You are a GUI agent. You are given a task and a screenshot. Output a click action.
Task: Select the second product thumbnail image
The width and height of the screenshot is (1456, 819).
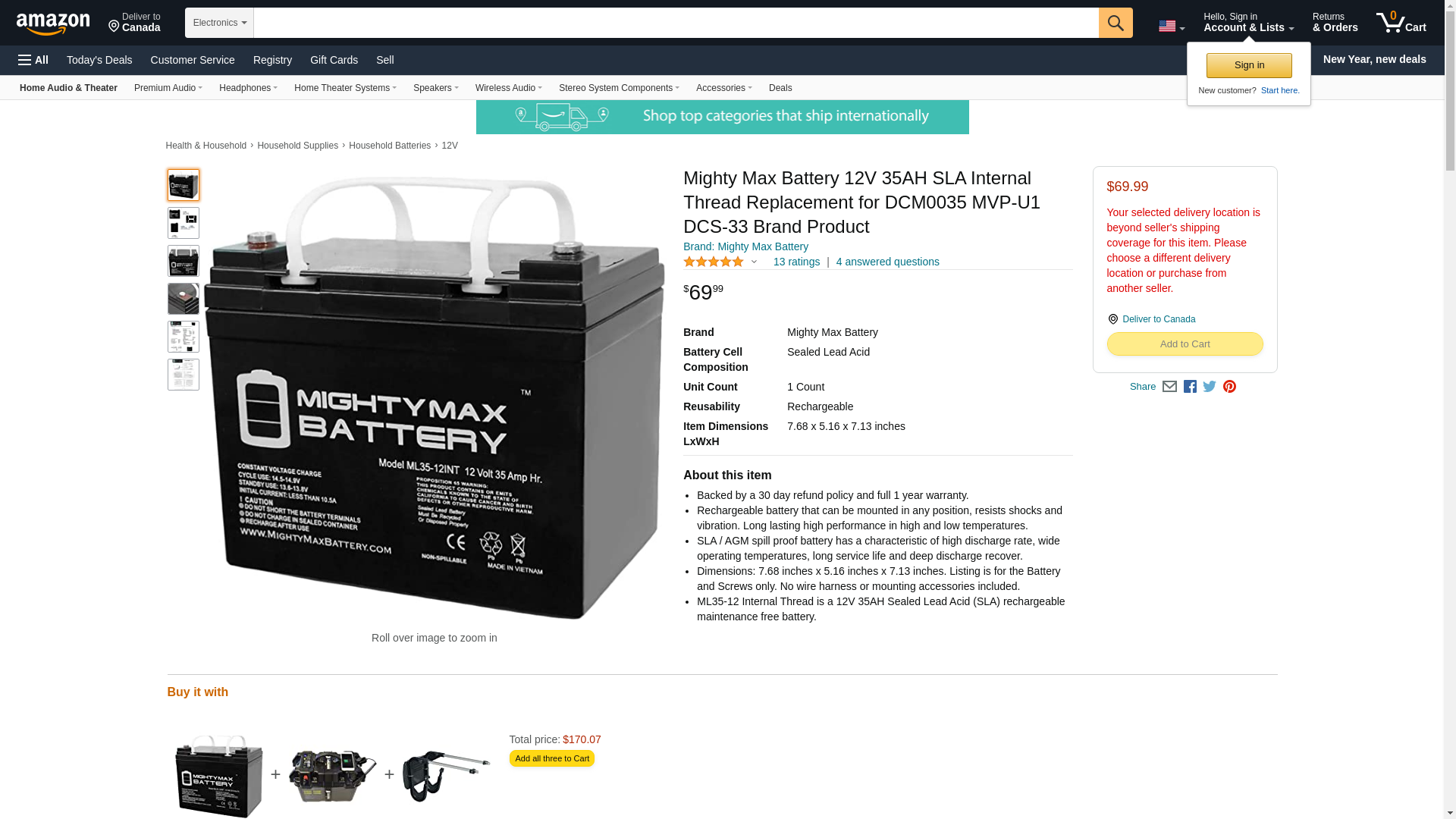184,223
